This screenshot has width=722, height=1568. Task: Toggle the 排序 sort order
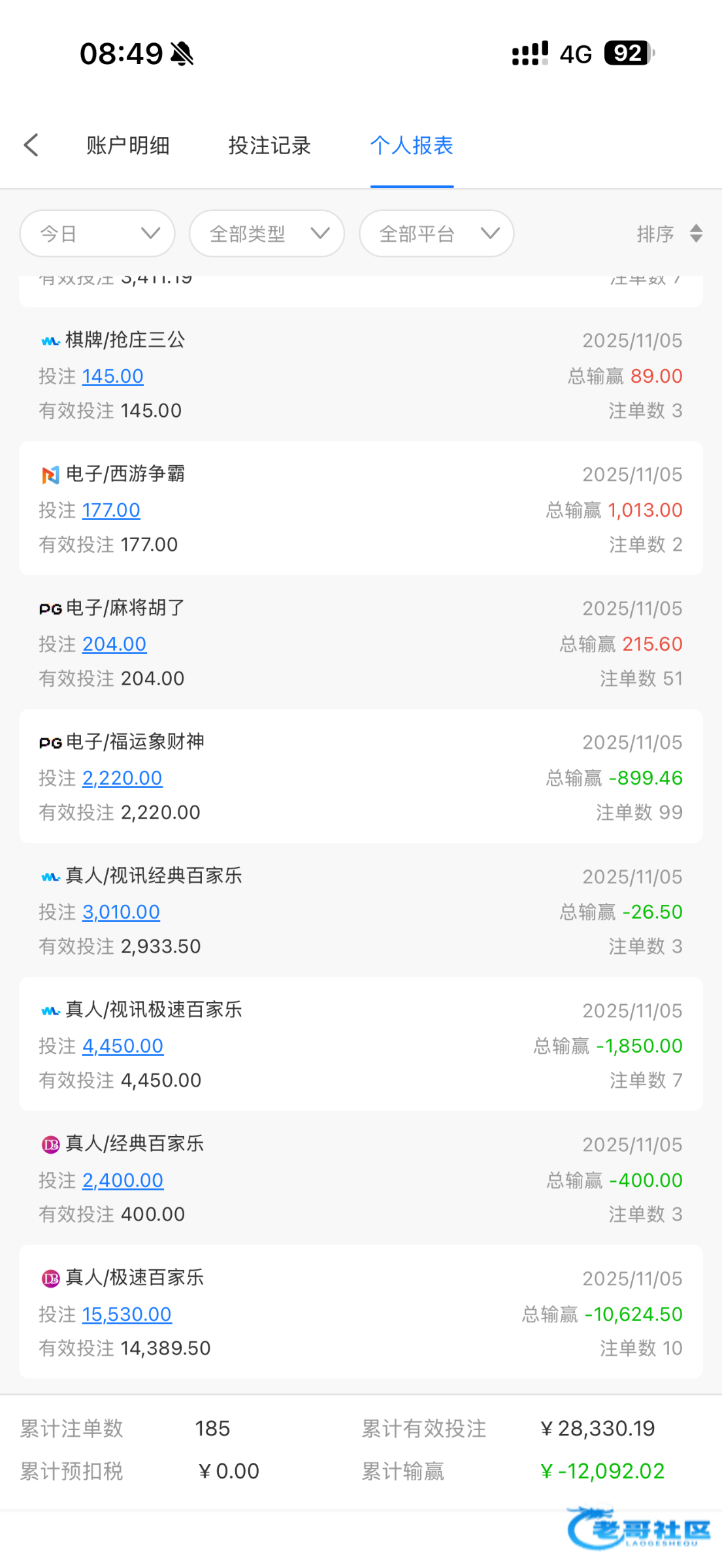[x=655, y=233]
